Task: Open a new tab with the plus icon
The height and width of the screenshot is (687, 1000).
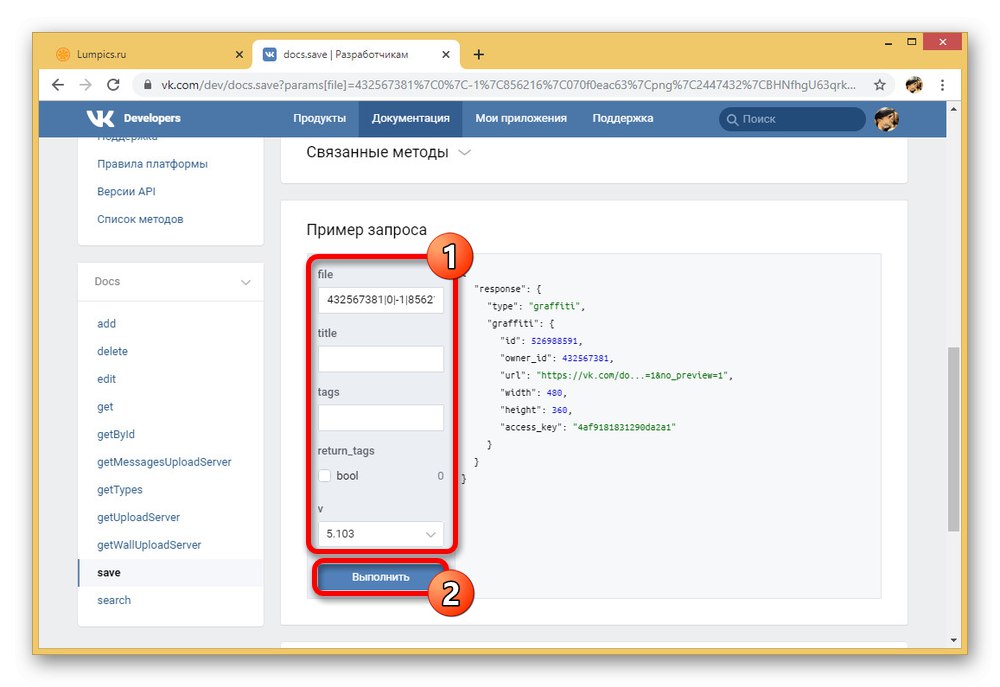Action: point(478,55)
